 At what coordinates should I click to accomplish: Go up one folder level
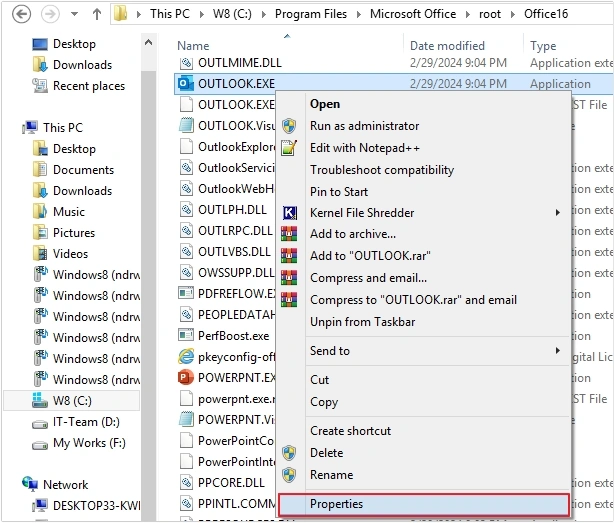97,14
